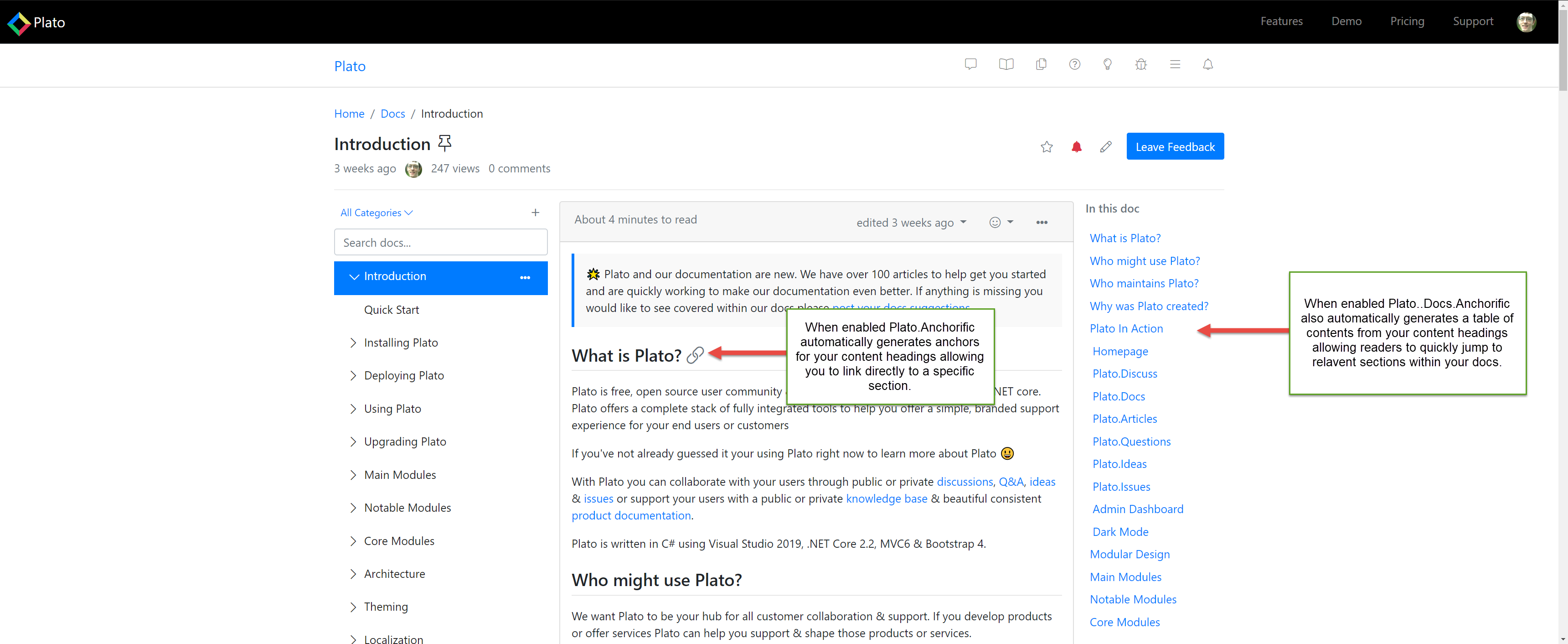Copy anchor link beside What is Plato?
Screen dimensions: 1568x644
[x=695, y=355]
